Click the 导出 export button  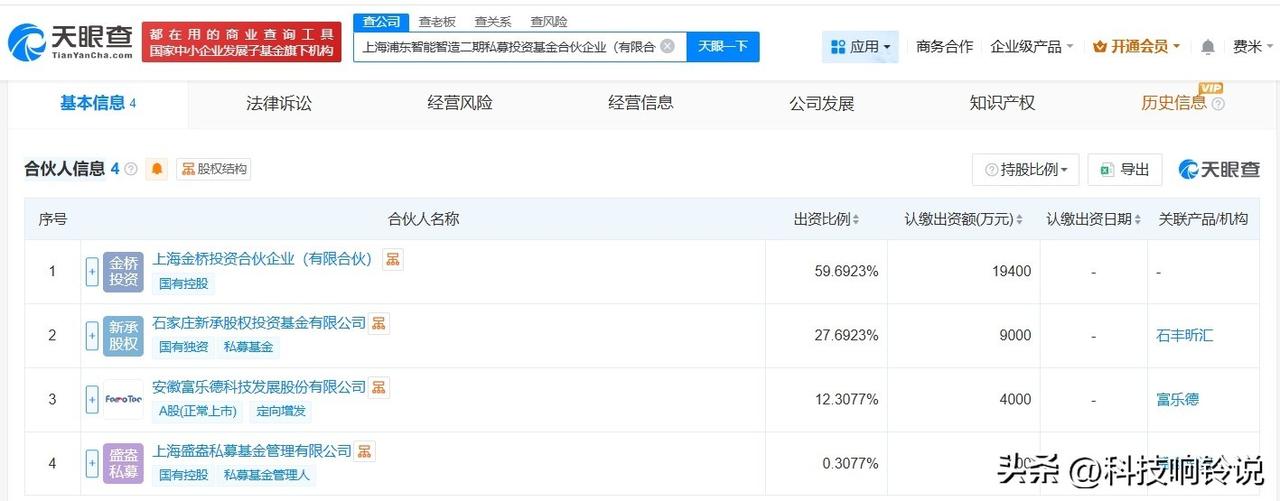point(1125,169)
